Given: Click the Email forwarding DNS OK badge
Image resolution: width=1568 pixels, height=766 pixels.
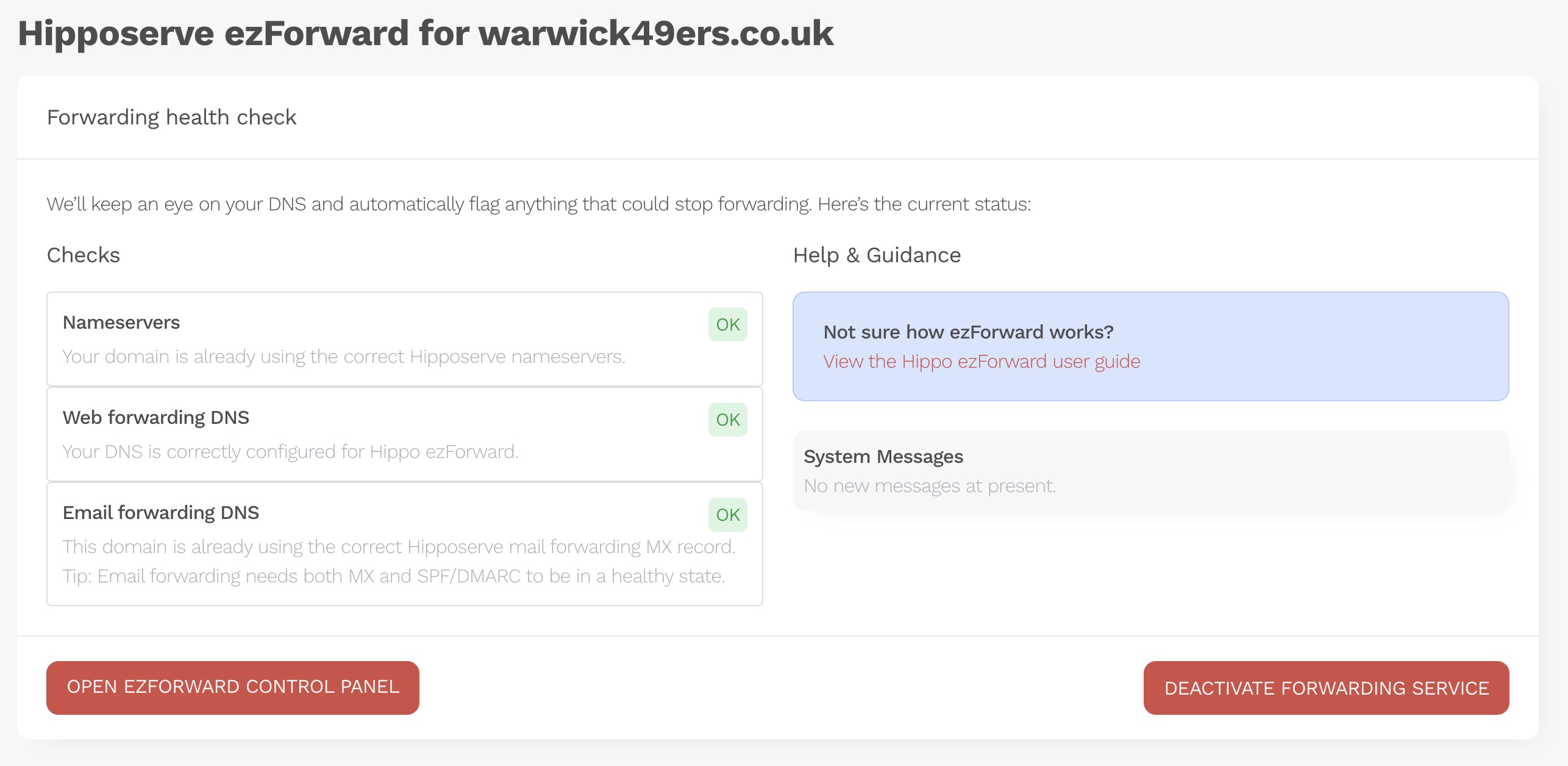Looking at the screenshot, I should click(x=727, y=515).
